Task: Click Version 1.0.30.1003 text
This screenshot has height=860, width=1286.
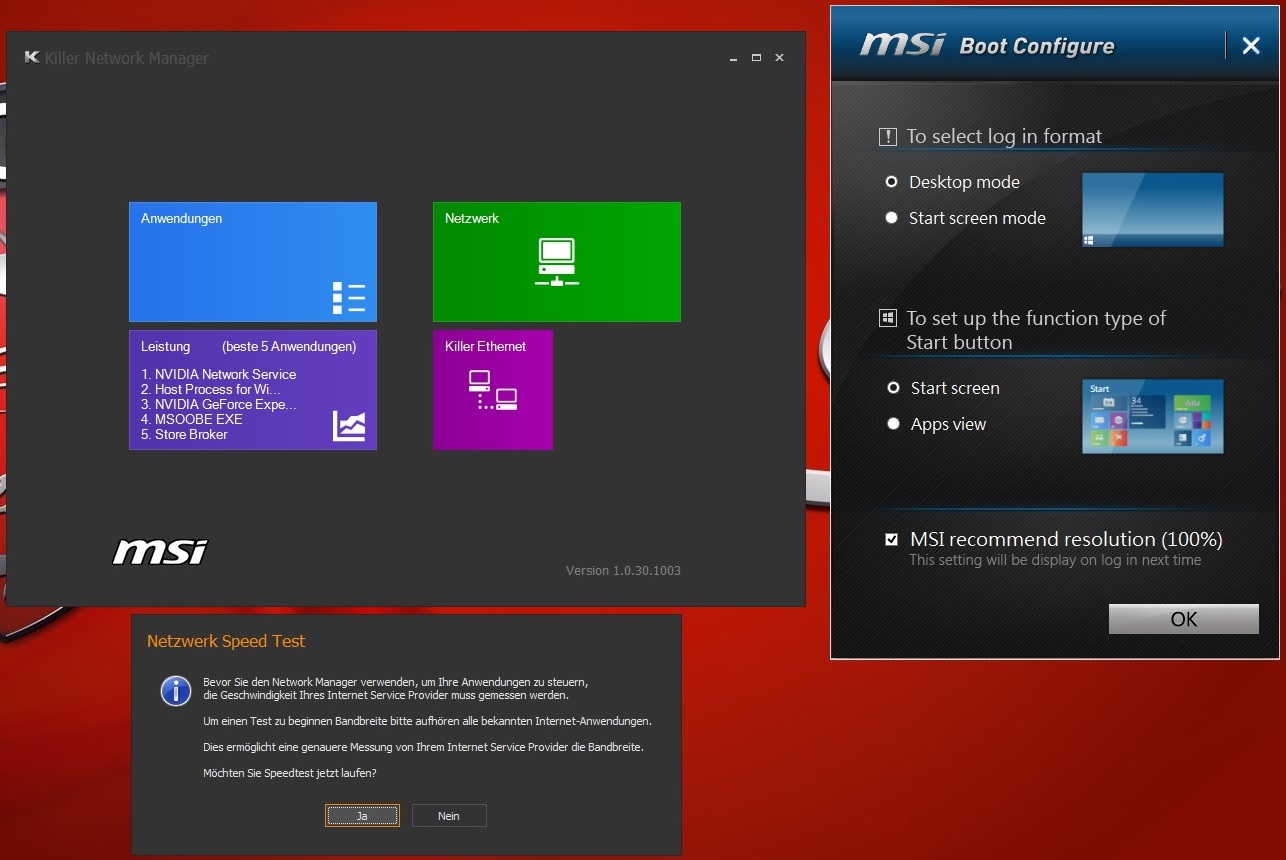Action: [623, 571]
